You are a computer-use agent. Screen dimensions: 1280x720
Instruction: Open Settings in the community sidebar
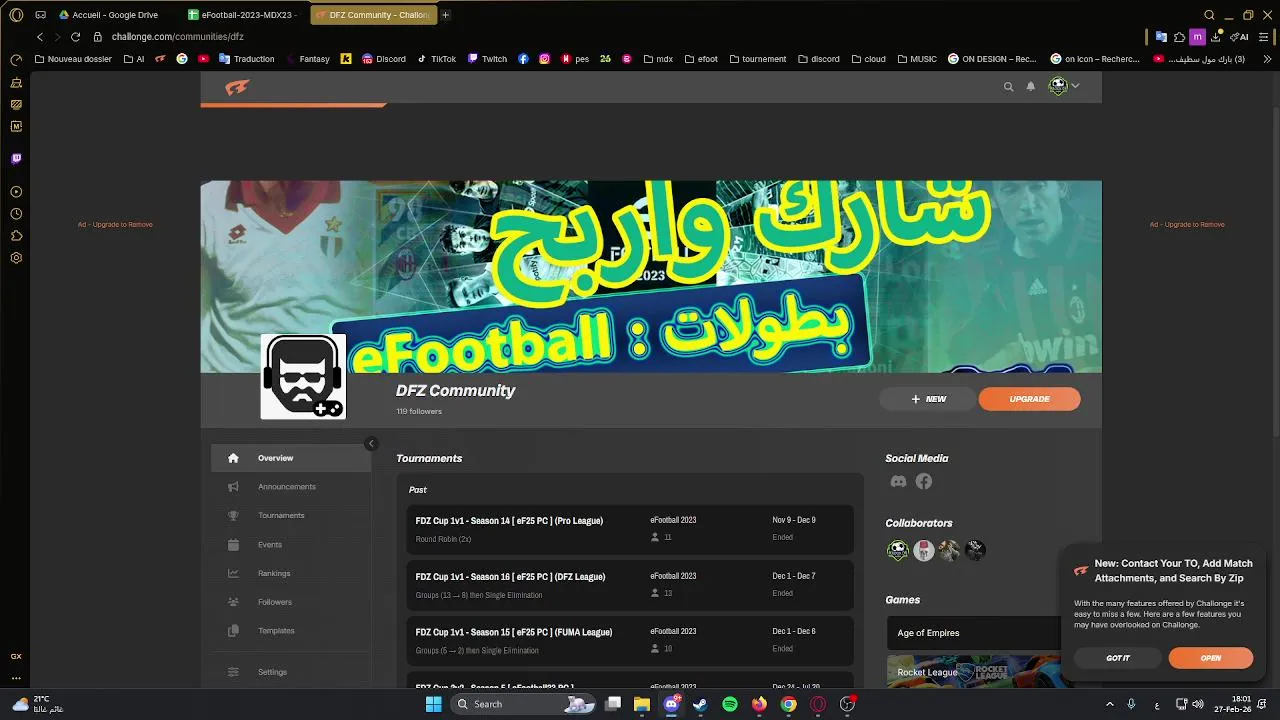coord(291,672)
